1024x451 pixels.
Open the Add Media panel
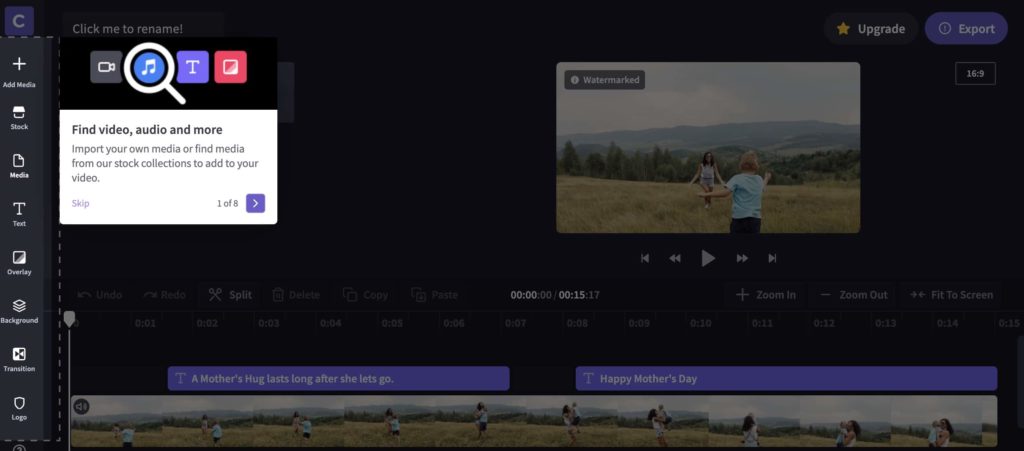[x=19, y=71]
